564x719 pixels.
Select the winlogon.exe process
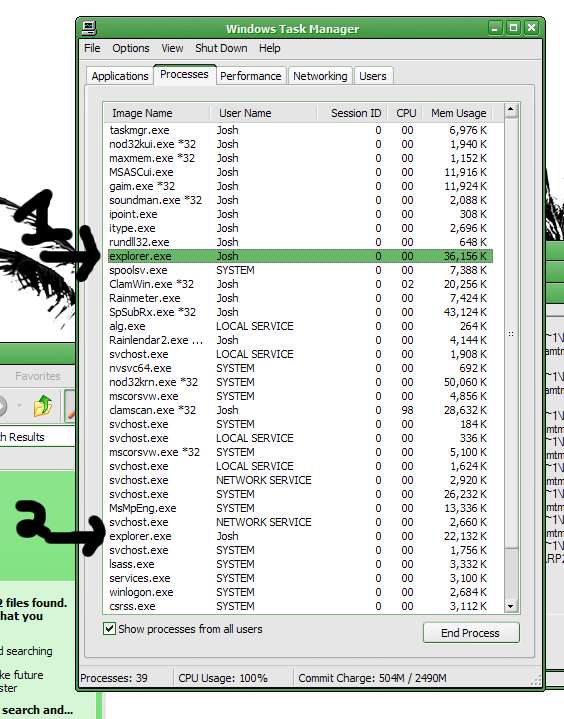tap(300, 592)
